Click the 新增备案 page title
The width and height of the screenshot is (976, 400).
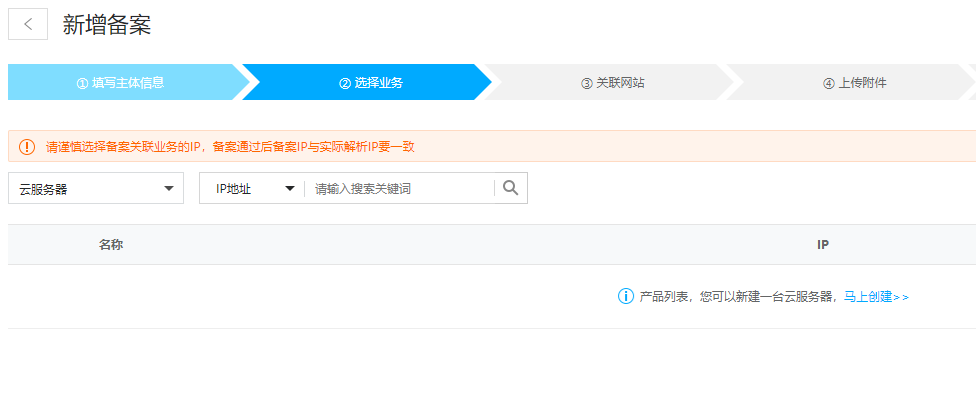point(107,25)
